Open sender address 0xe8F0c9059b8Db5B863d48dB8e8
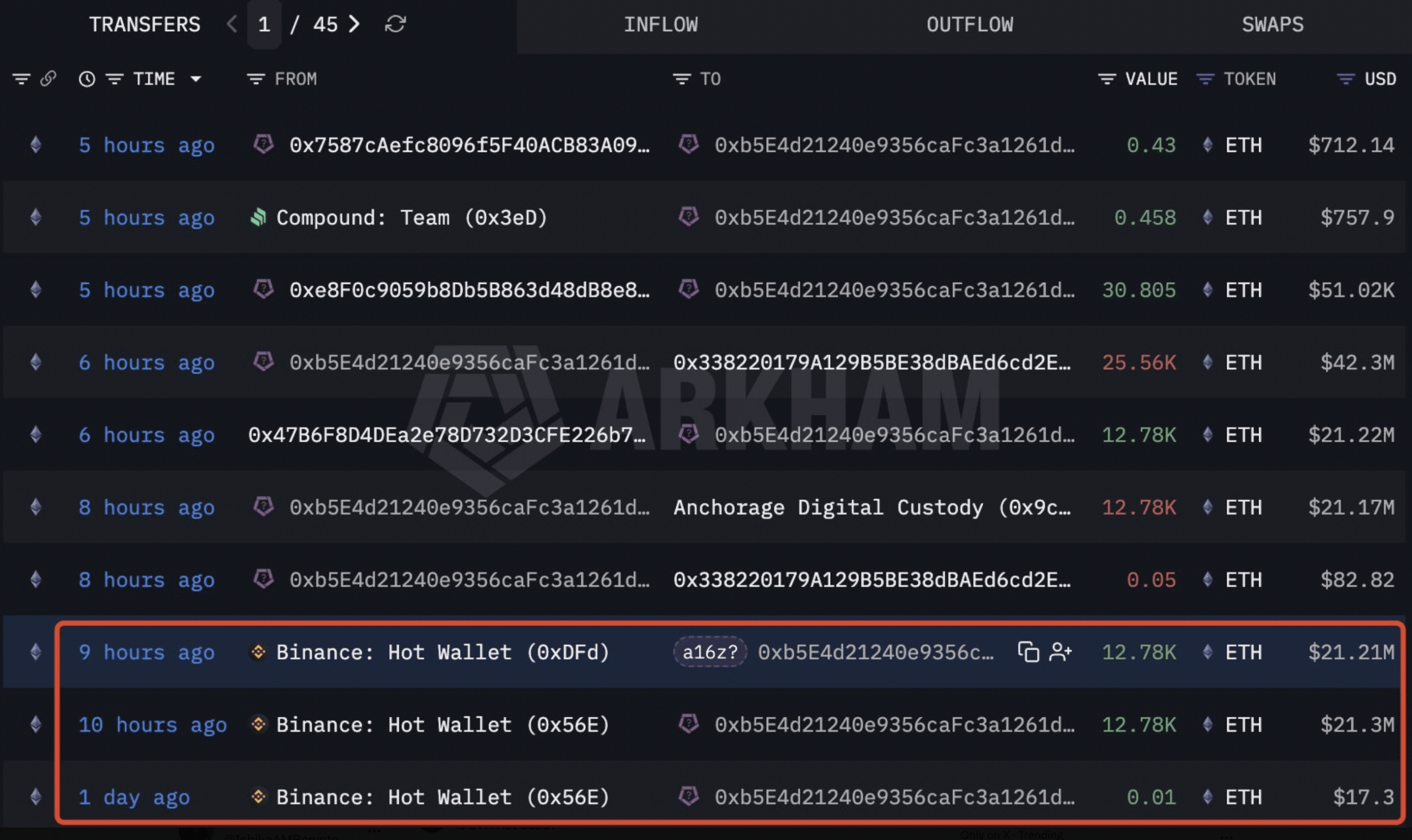Viewport: 1412px width, 840px height. 470,290
